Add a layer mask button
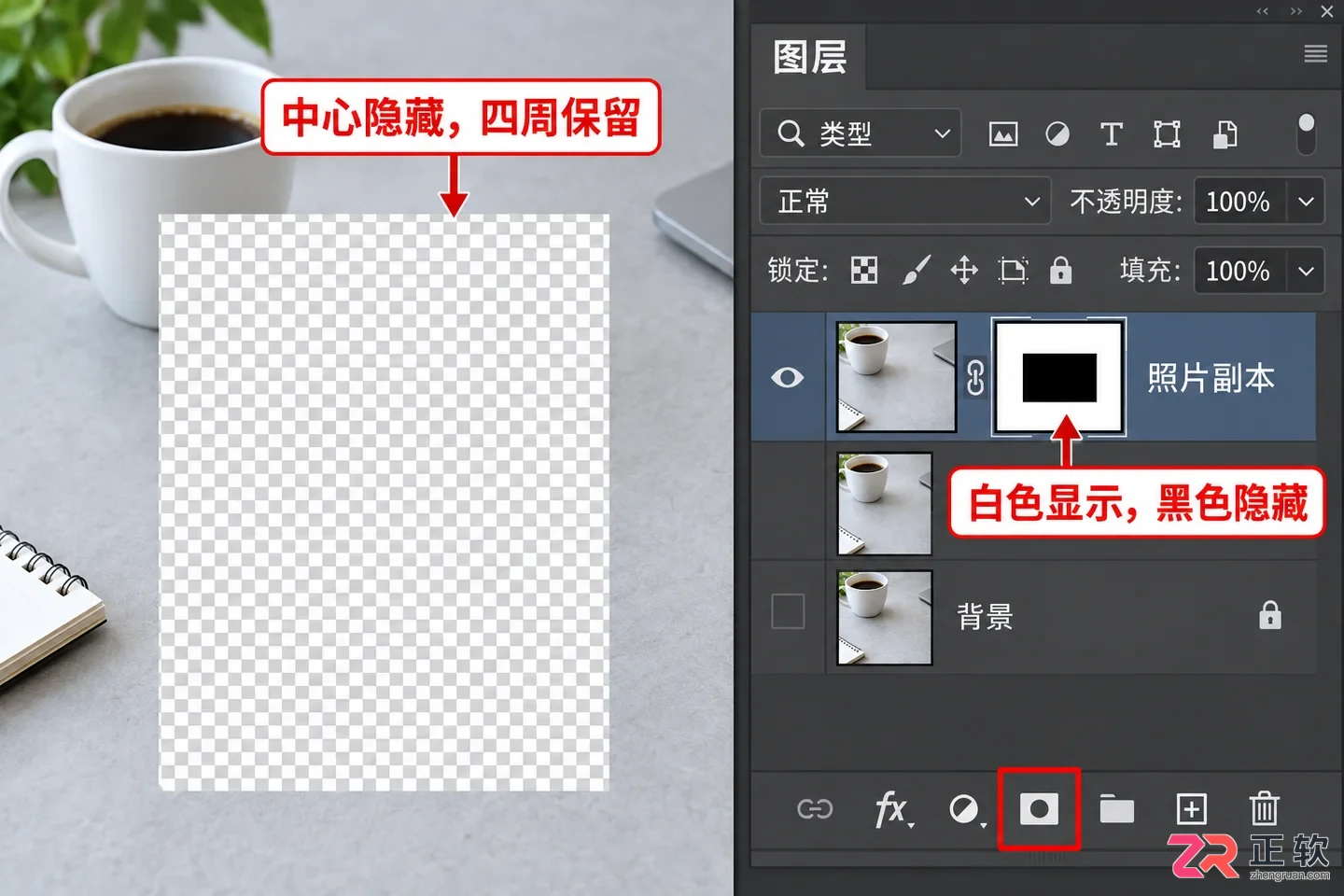Image resolution: width=1344 pixels, height=896 pixels. 1039,809
